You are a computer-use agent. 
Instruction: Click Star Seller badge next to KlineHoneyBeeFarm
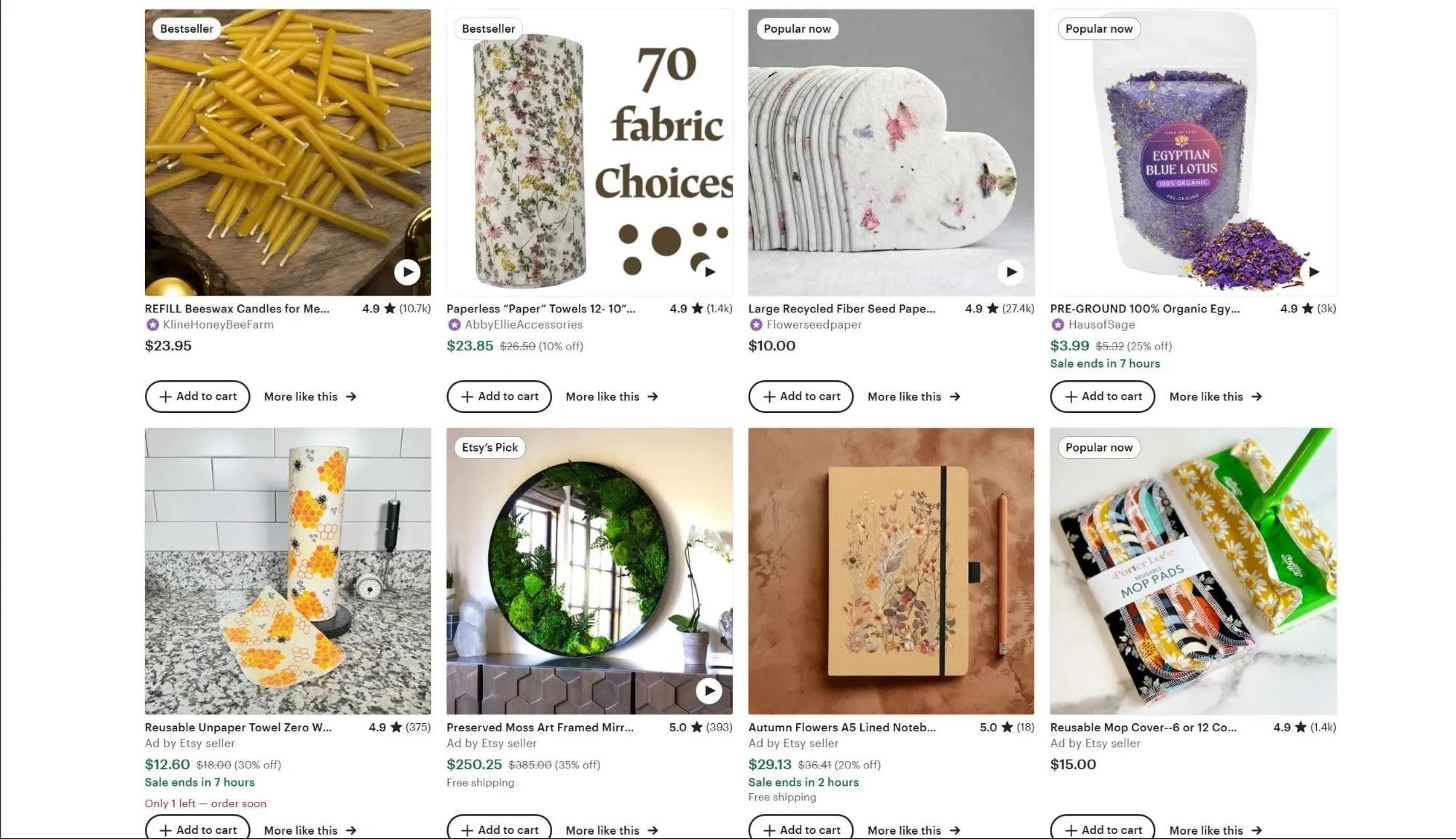tap(152, 325)
